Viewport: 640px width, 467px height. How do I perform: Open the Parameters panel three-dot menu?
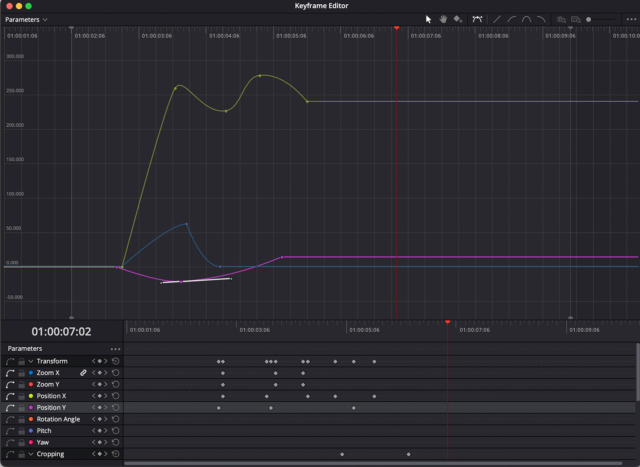[115, 349]
